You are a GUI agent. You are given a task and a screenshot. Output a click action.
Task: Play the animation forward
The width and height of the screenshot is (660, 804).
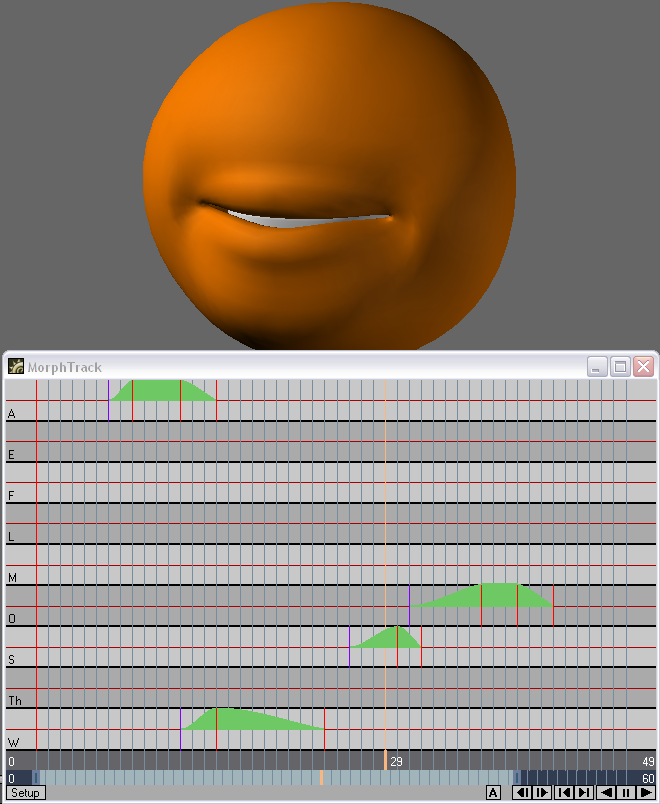tap(646, 793)
